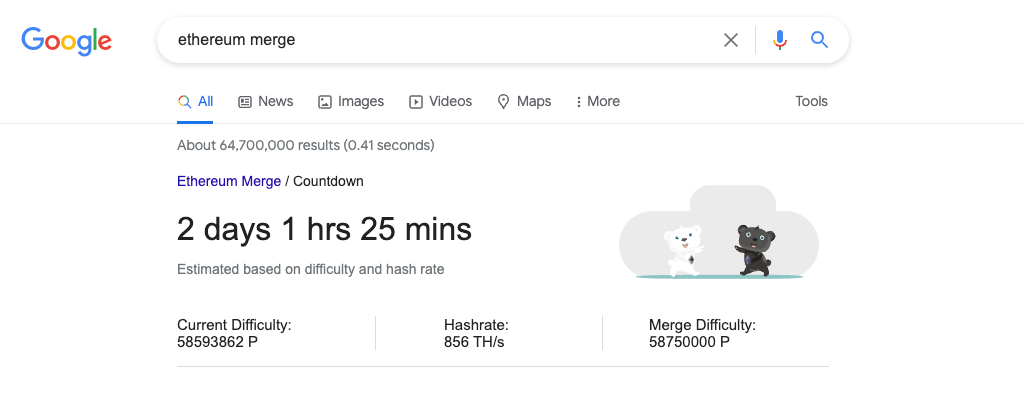Switch to the Videos tab
Viewport: 1024px width, 397px height.
click(440, 101)
